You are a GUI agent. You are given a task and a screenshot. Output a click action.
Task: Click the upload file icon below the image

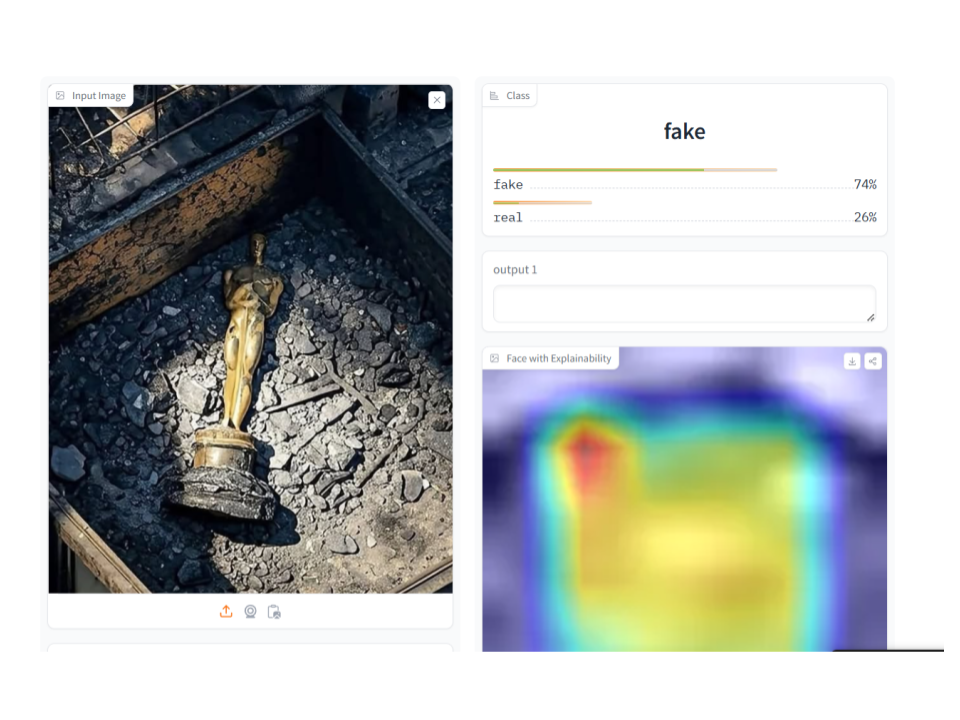pyautogui.click(x=226, y=611)
